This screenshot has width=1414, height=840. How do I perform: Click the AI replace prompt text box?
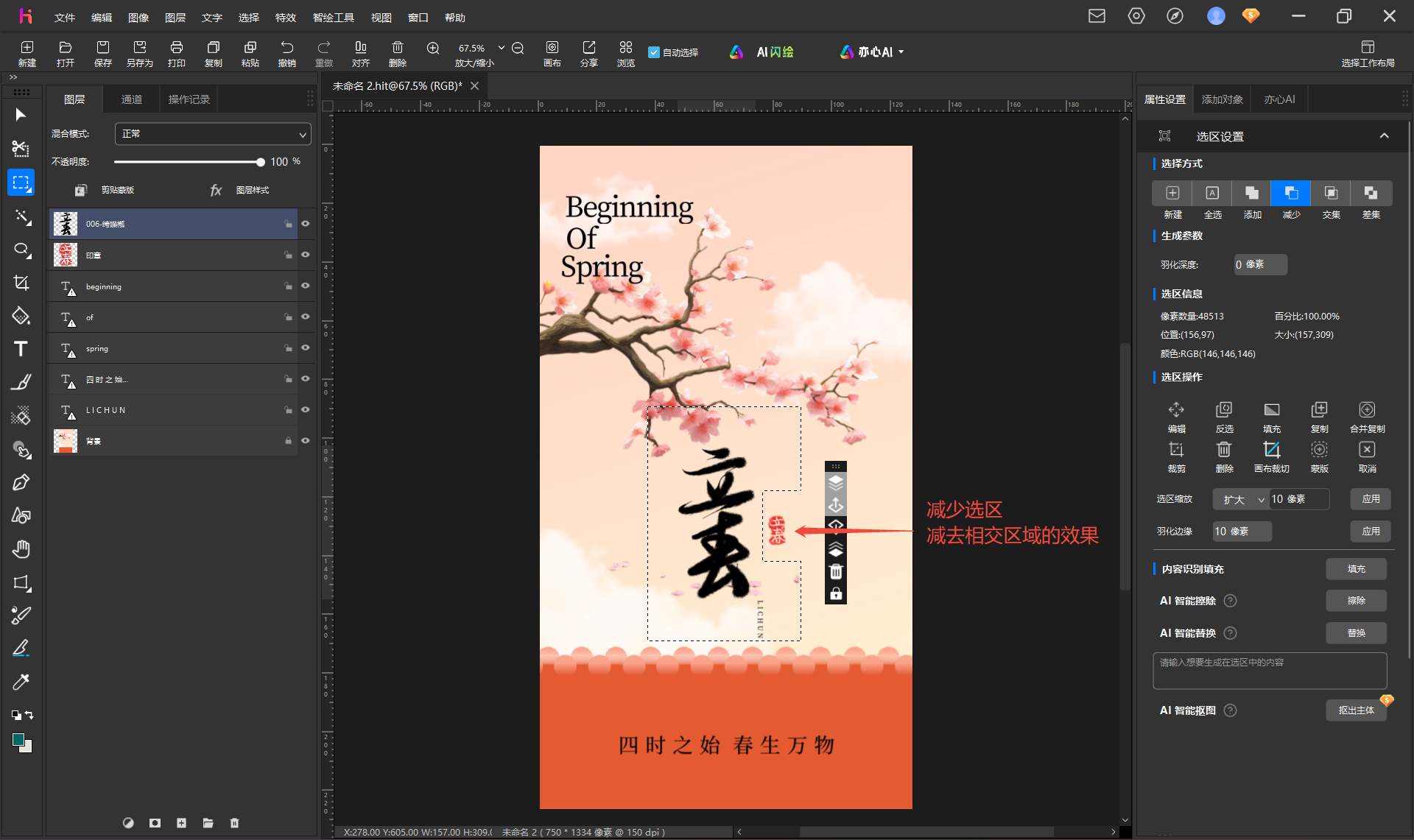point(1270,671)
